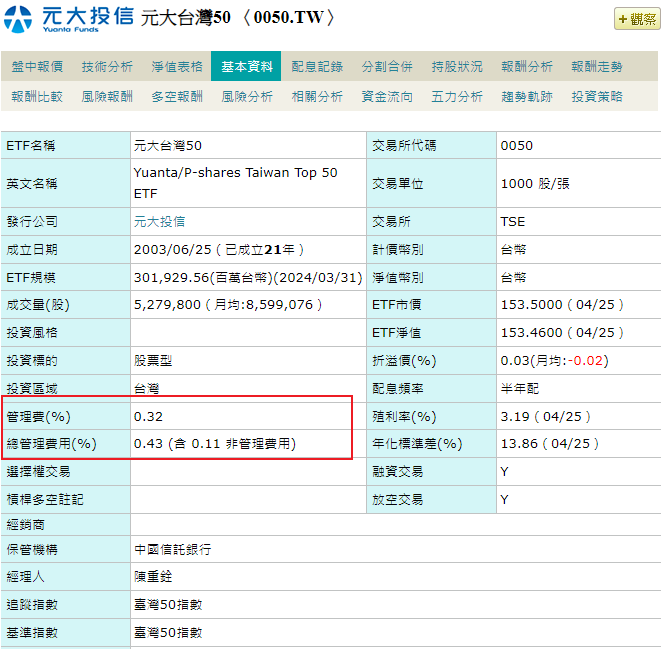Viewport: 669px width, 649px height.
Task: Open the 相關分析 tab
Action: tap(317, 96)
